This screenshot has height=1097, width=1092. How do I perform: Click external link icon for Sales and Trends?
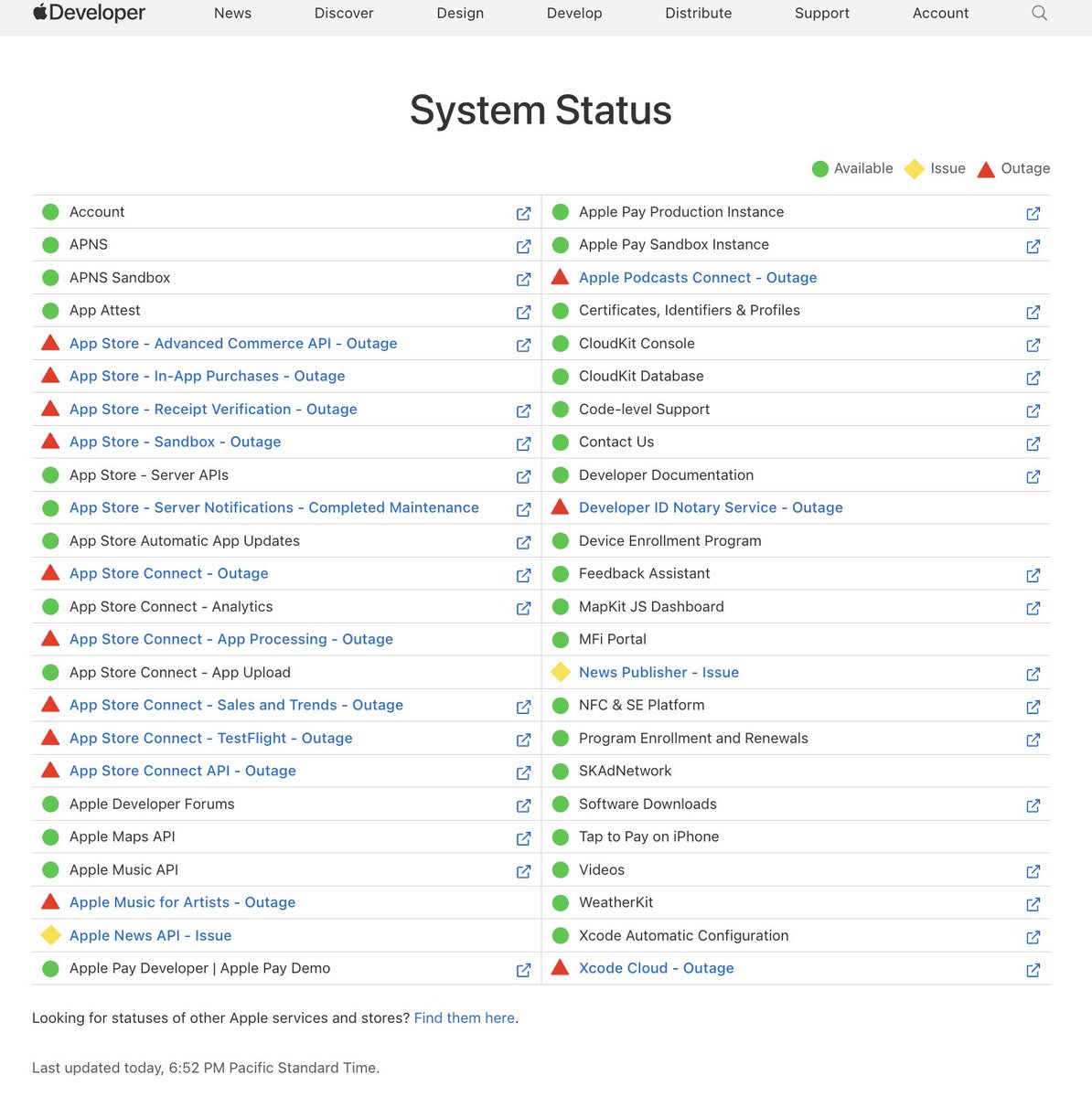pos(523,707)
